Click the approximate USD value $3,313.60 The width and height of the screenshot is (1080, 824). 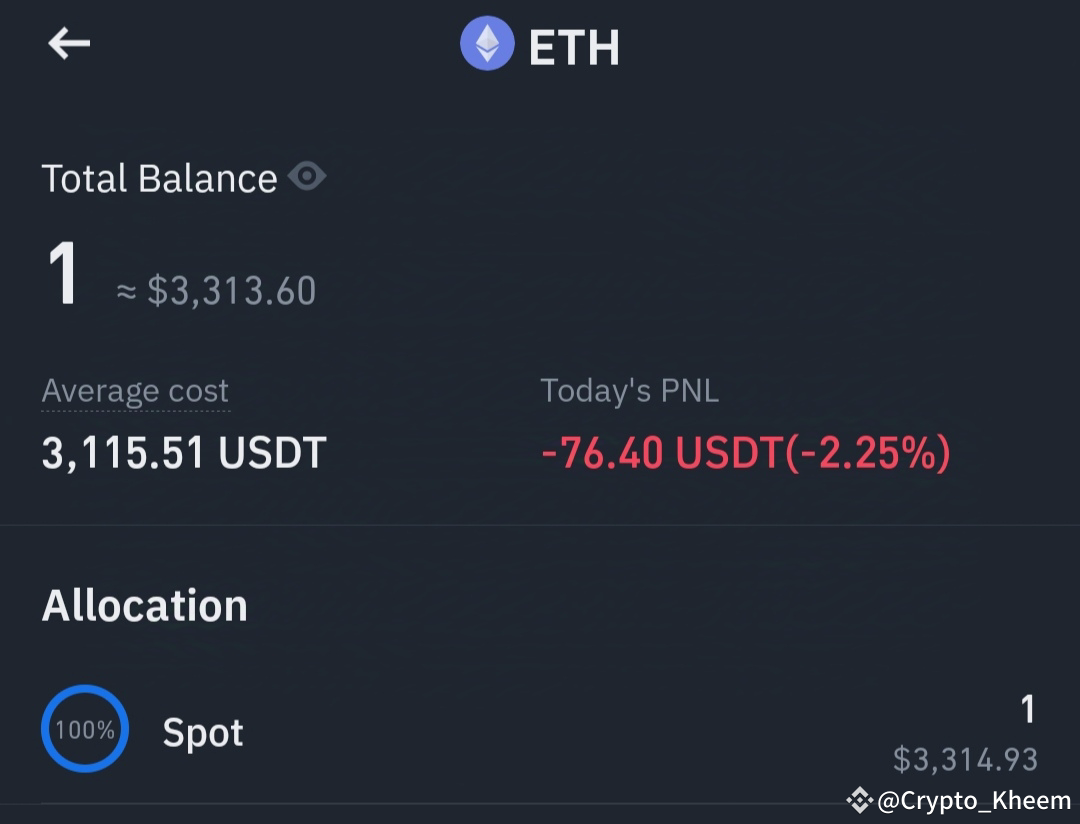[230, 289]
